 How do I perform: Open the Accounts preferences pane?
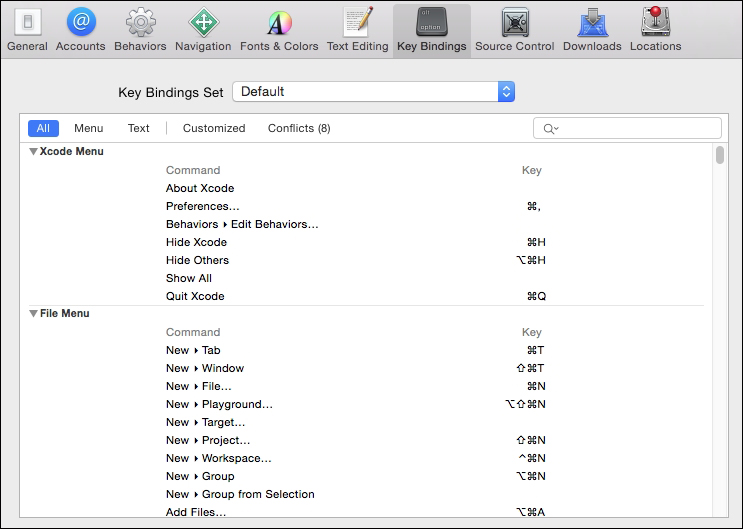[x=81, y=29]
